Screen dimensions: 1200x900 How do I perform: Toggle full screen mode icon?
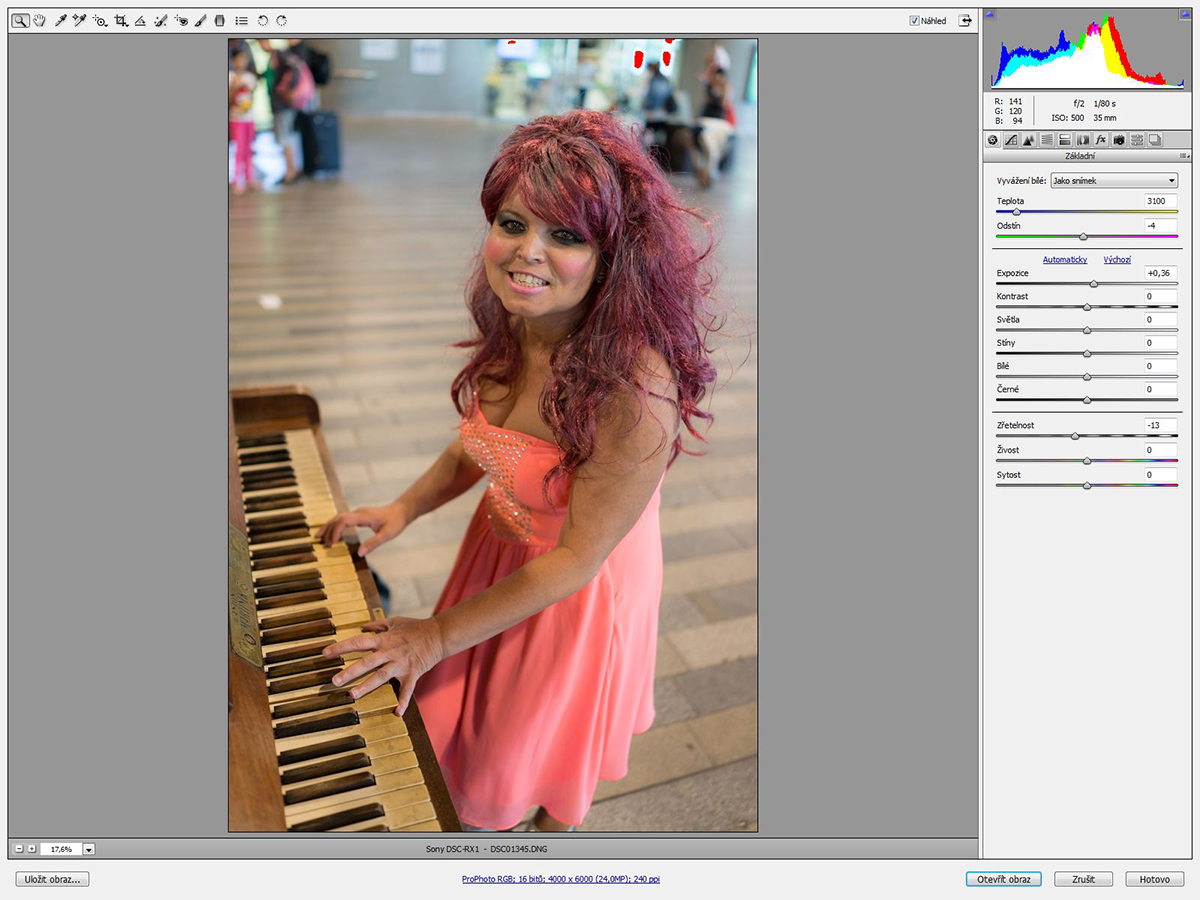pyautogui.click(x=965, y=20)
